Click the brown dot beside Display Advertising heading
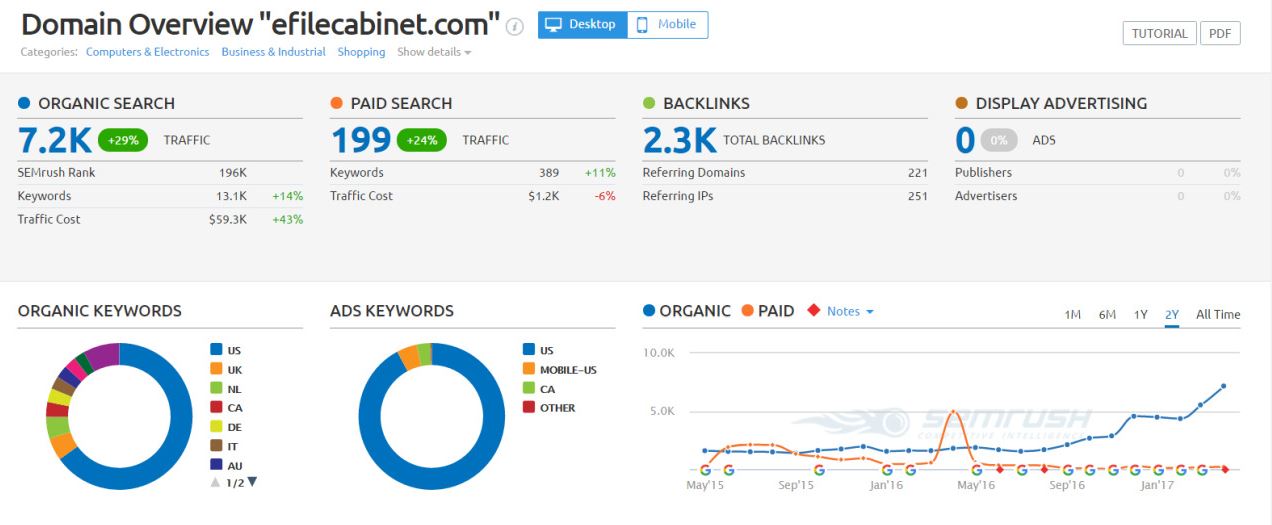 pyautogui.click(x=961, y=103)
